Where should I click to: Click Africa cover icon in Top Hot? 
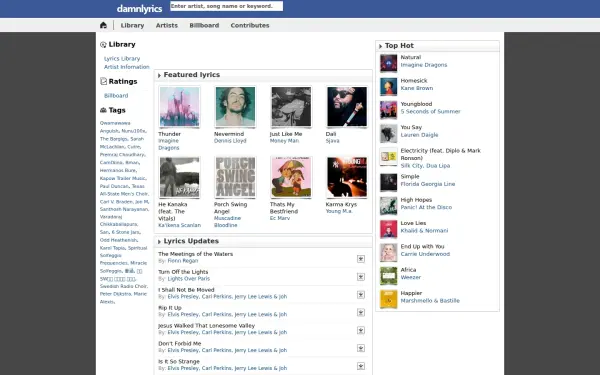click(x=388, y=276)
